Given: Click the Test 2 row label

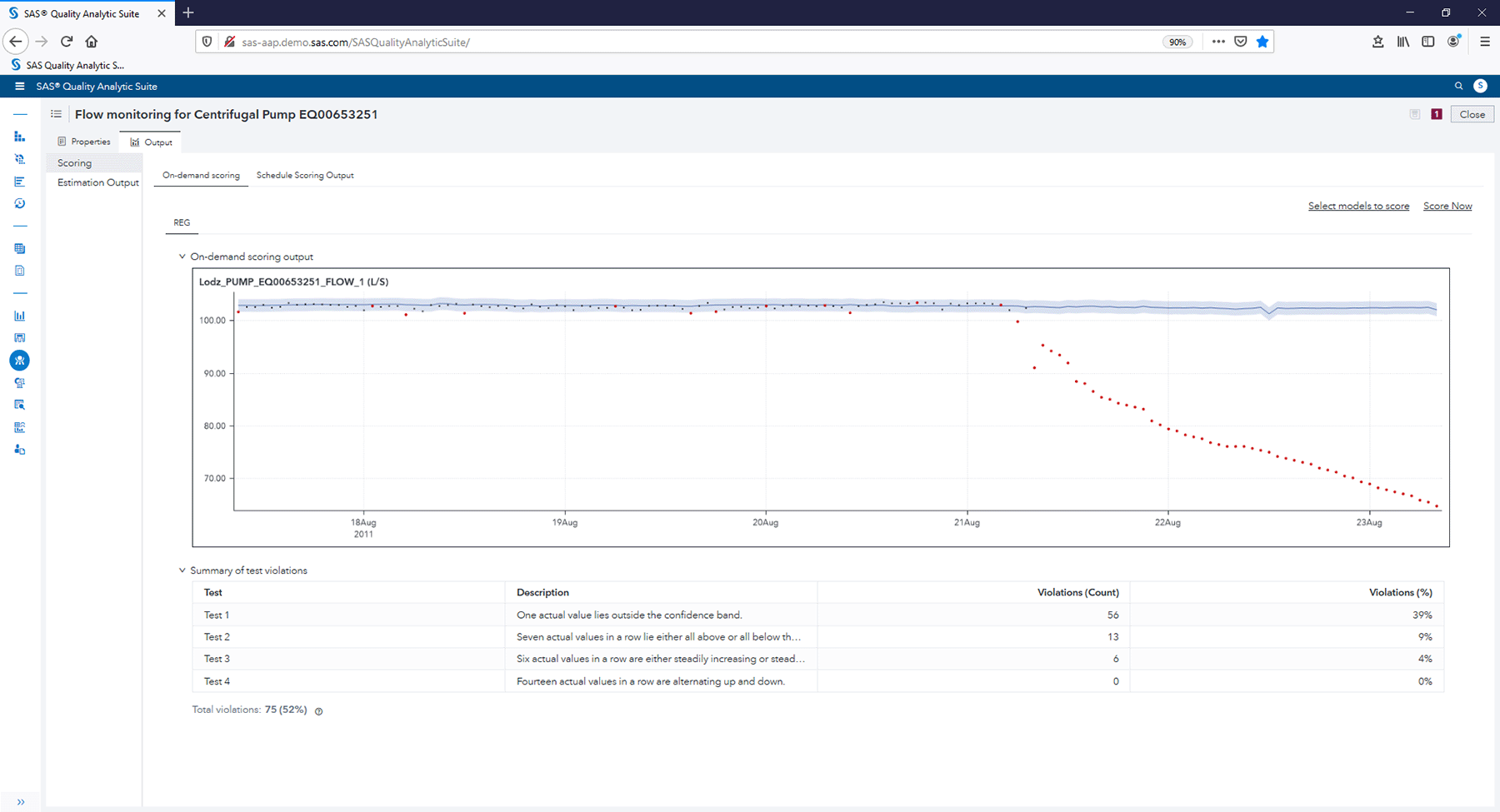Looking at the screenshot, I should pyautogui.click(x=217, y=637).
